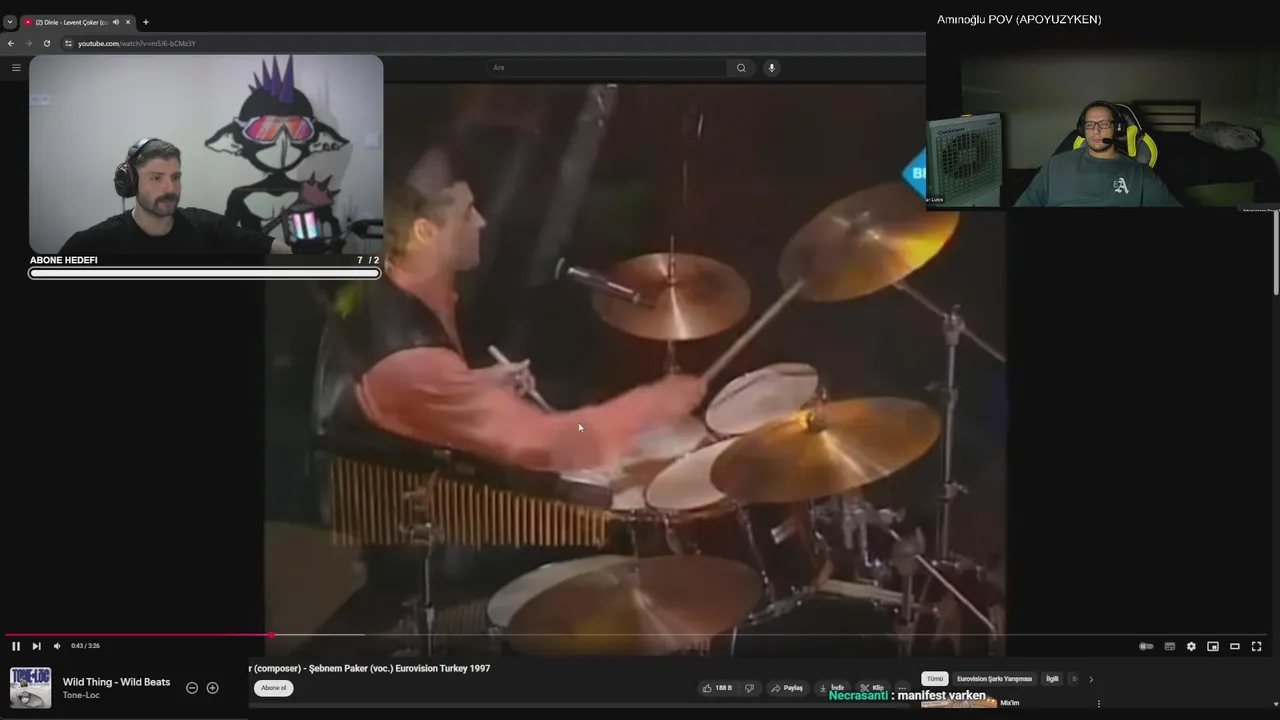
Task: Toggle theater mode view
Action: click(1235, 646)
